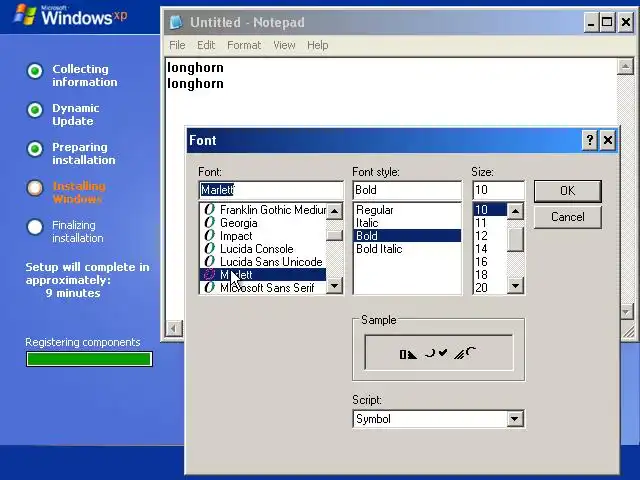This screenshot has width=640, height=480.
Task: Click the Finalizing installation step indicator
Action: click(35, 227)
